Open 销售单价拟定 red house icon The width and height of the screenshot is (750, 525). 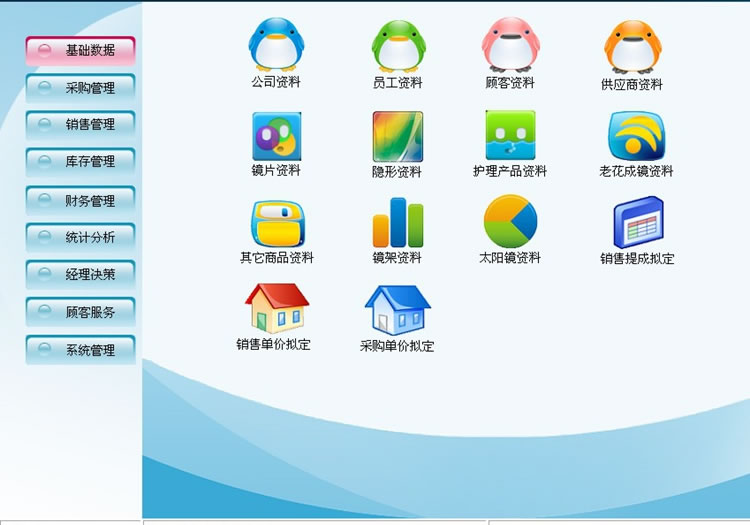276,308
